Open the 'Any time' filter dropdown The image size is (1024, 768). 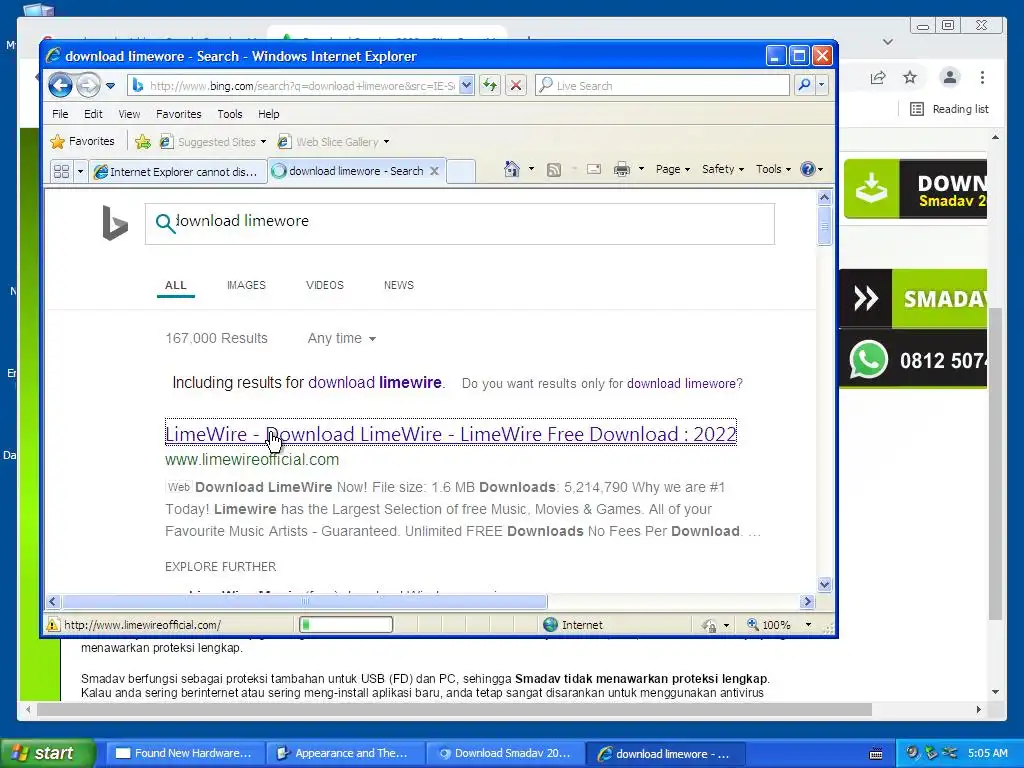pyautogui.click(x=342, y=338)
